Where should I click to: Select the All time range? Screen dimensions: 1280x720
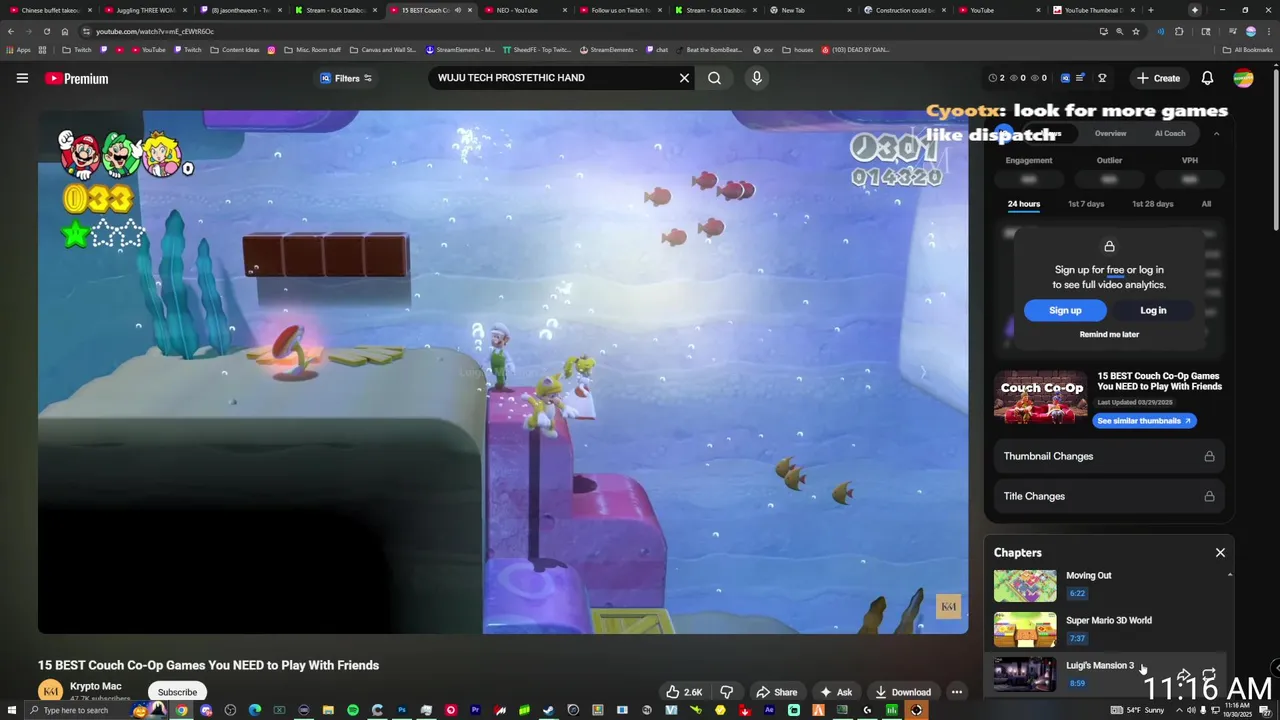(1206, 204)
